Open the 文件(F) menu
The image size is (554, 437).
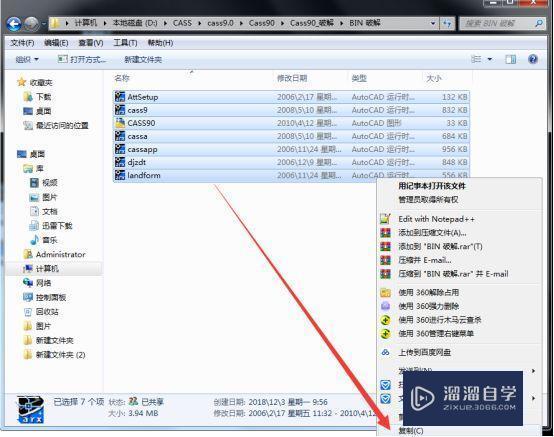point(22,43)
